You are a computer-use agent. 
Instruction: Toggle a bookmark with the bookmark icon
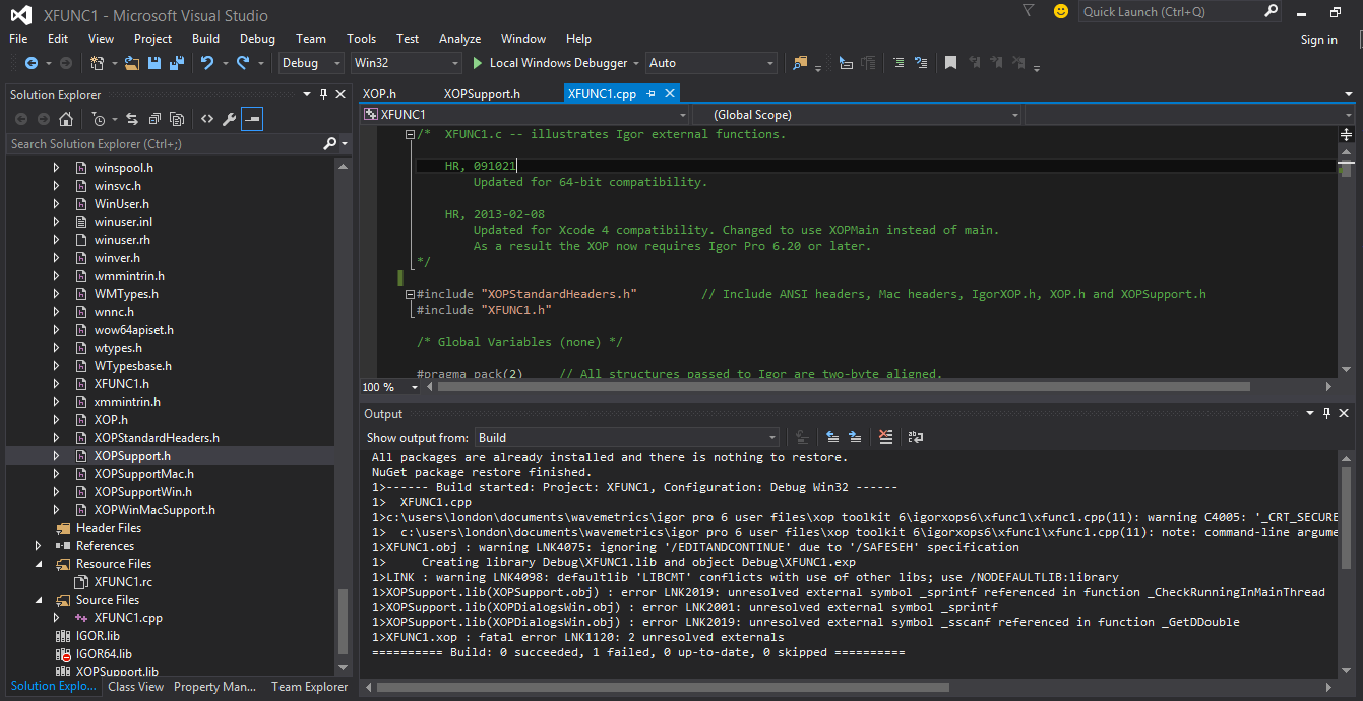tap(950, 63)
